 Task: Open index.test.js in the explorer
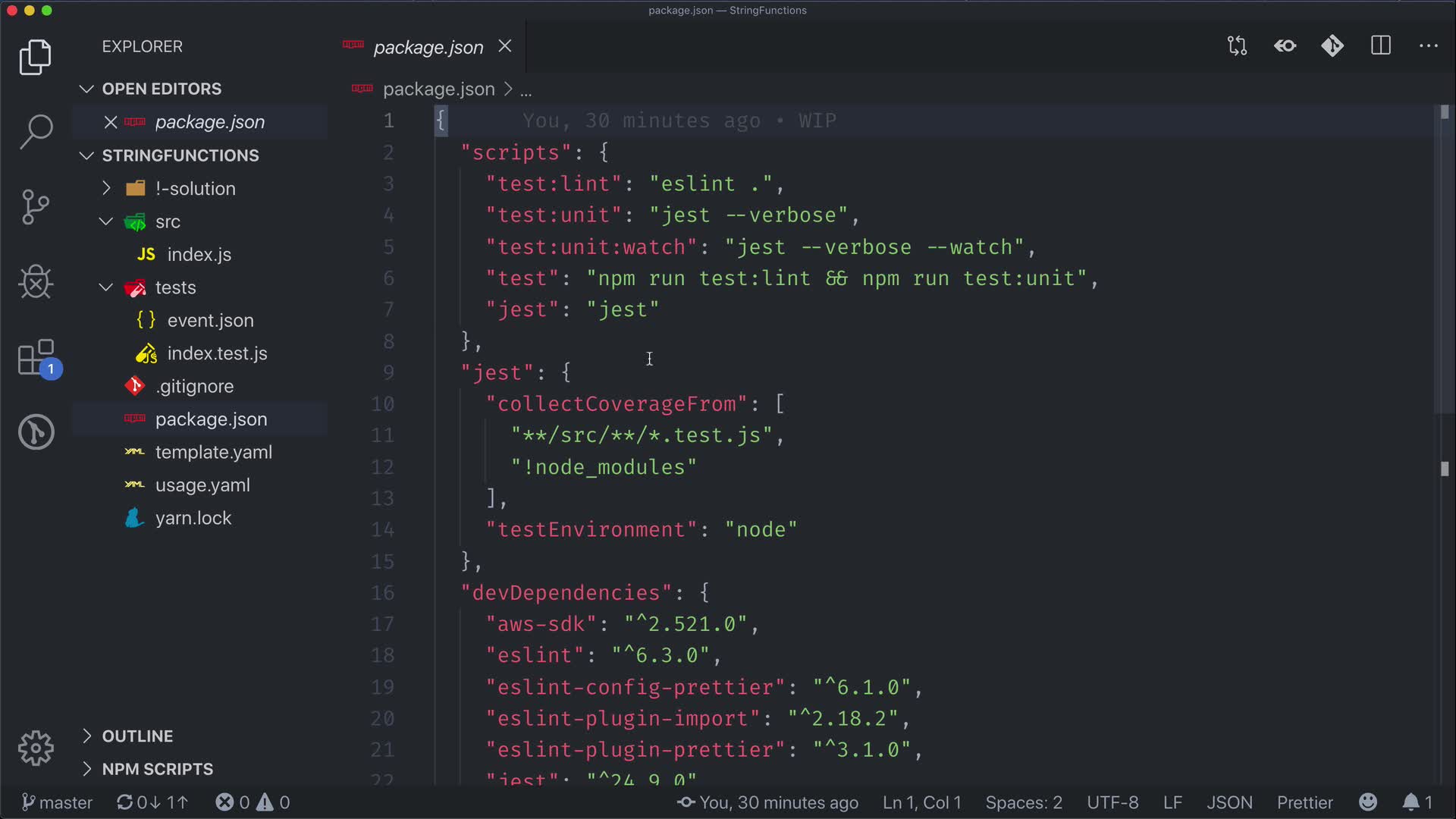click(x=217, y=353)
